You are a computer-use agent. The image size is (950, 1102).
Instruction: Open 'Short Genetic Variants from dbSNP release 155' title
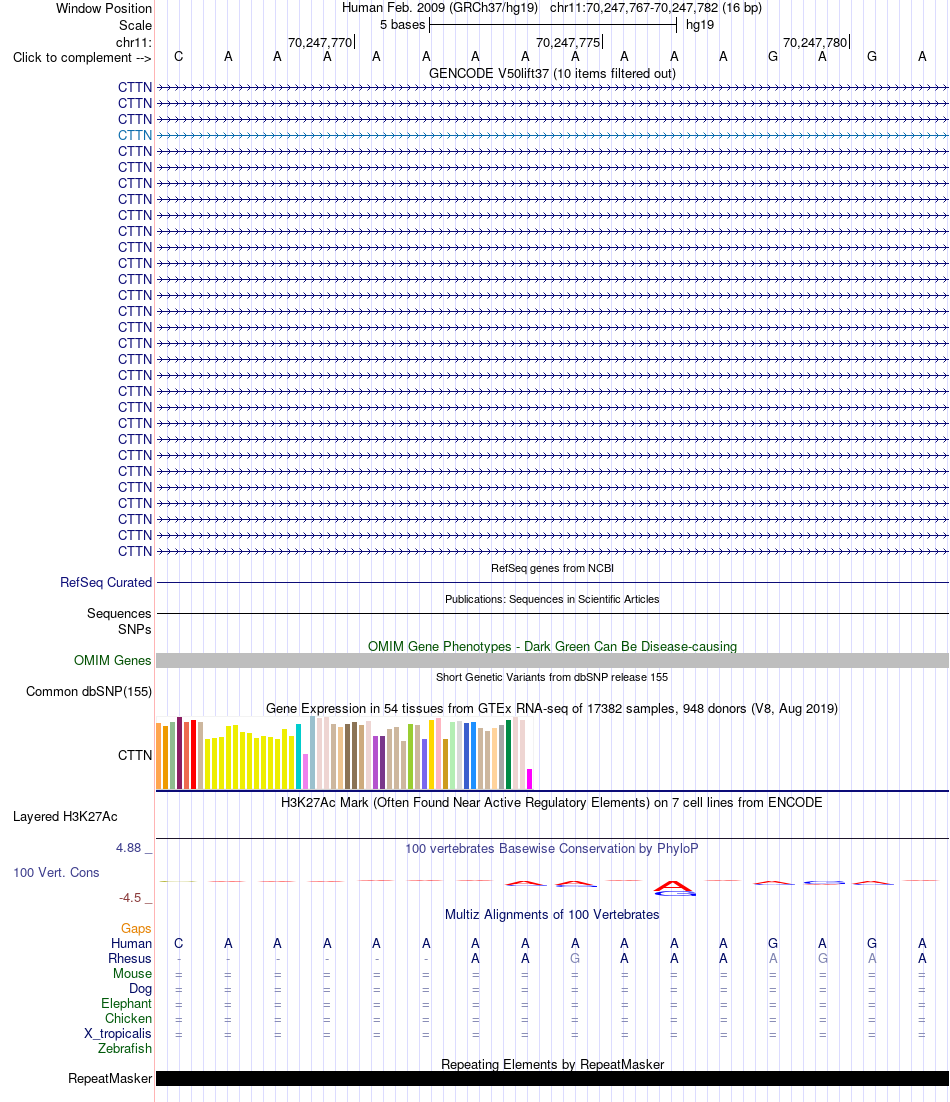tap(552, 677)
